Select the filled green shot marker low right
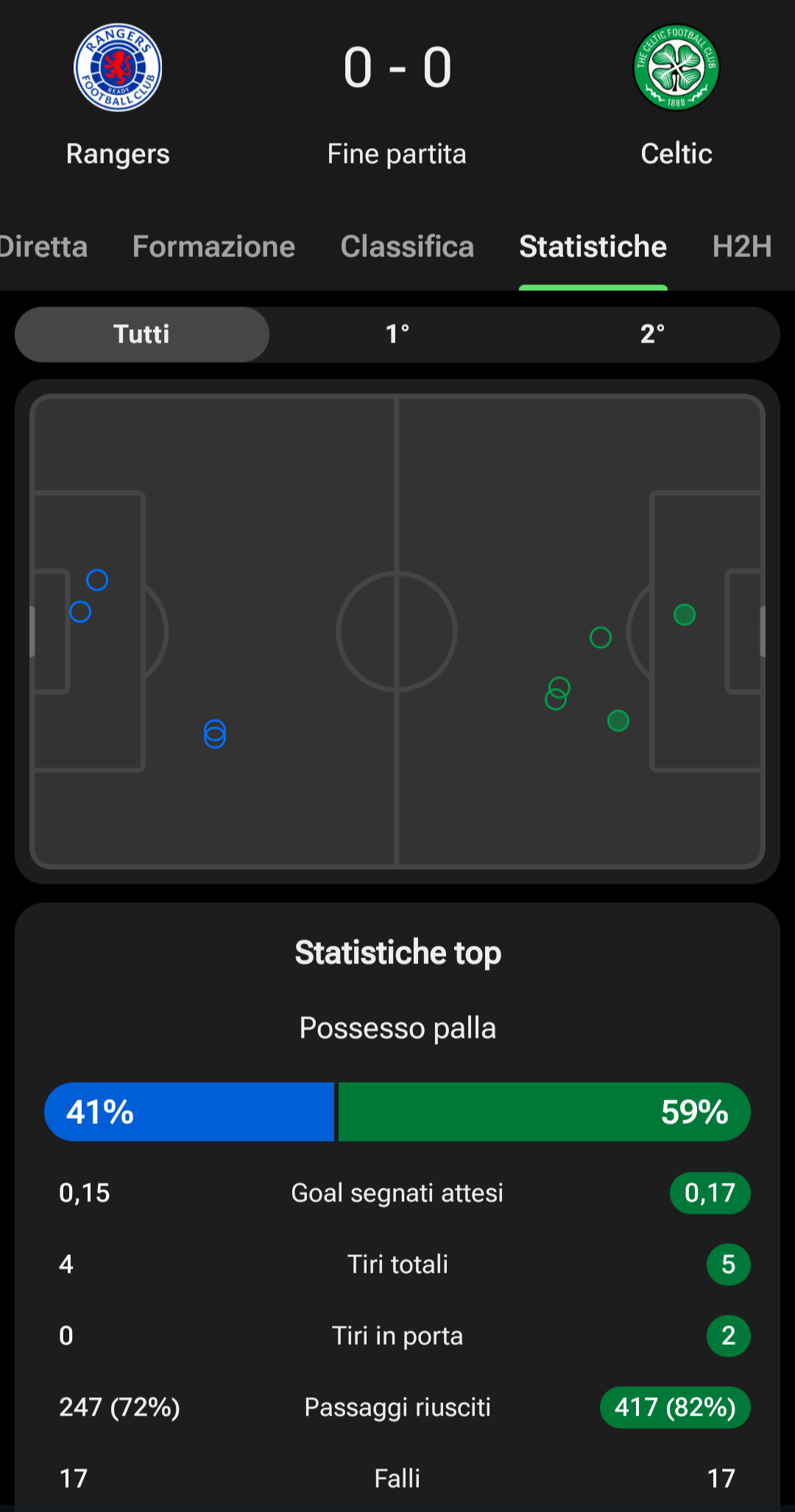Image resolution: width=795 pixels, height=1512 pixels. click(618, 720)
